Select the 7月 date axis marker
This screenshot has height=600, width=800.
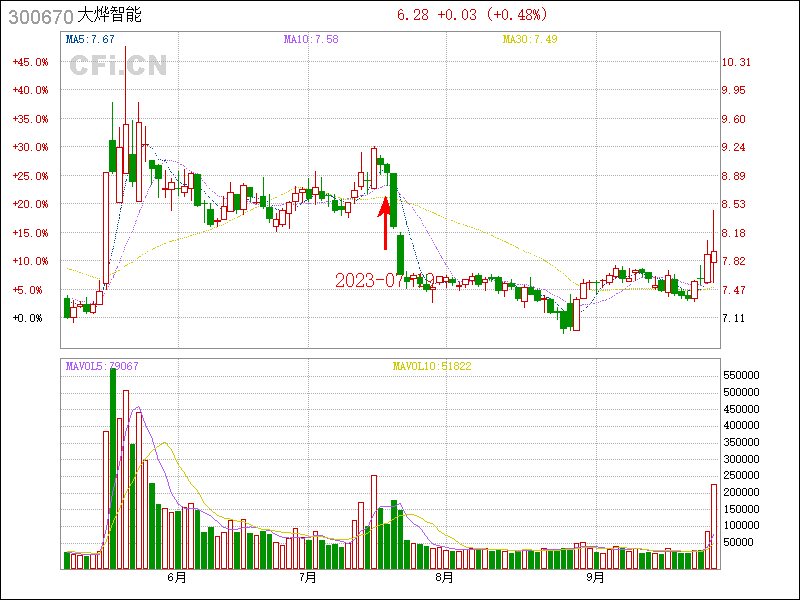[308, 577]
